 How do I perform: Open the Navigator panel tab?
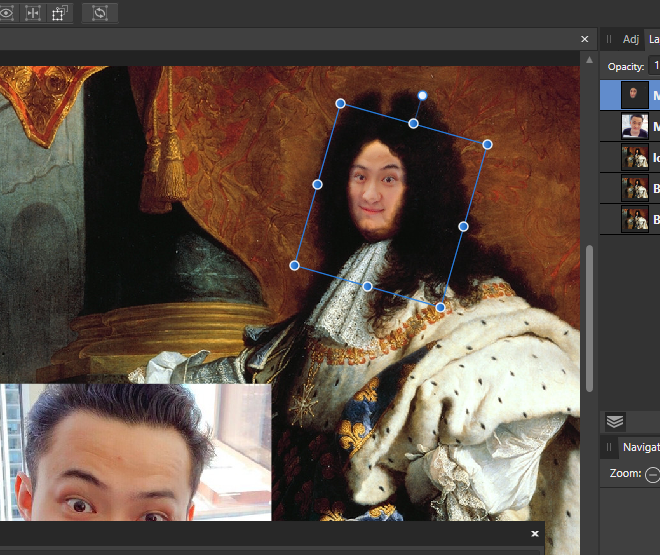point(641,447)
